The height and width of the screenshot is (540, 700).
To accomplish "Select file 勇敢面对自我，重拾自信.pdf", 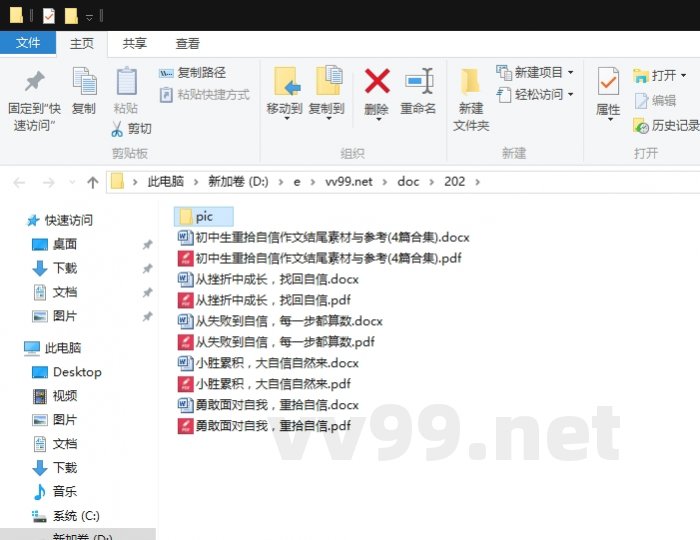I will 264,426.
